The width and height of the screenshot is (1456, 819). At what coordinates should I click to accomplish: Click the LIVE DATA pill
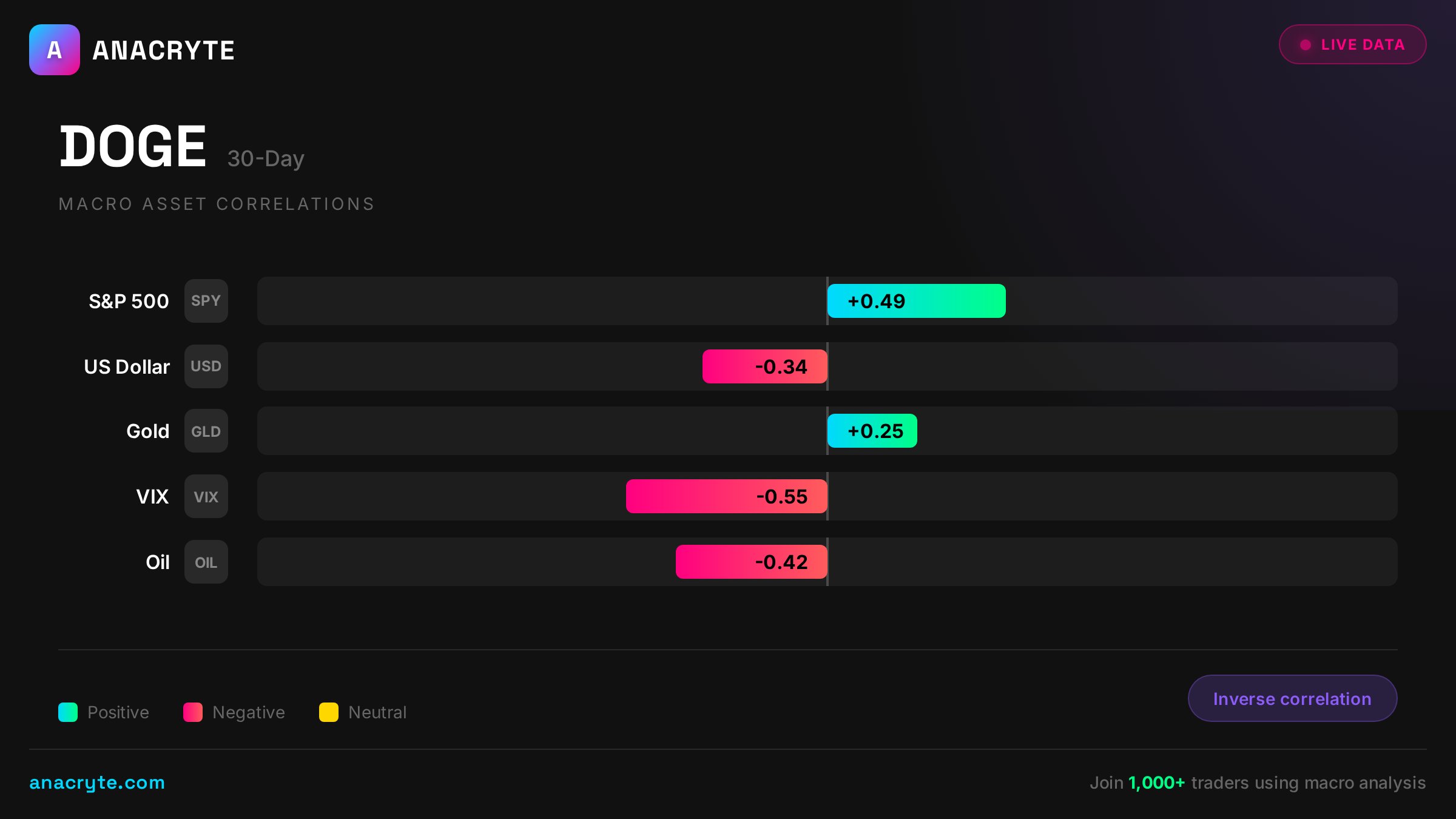tap(1352, 44)
